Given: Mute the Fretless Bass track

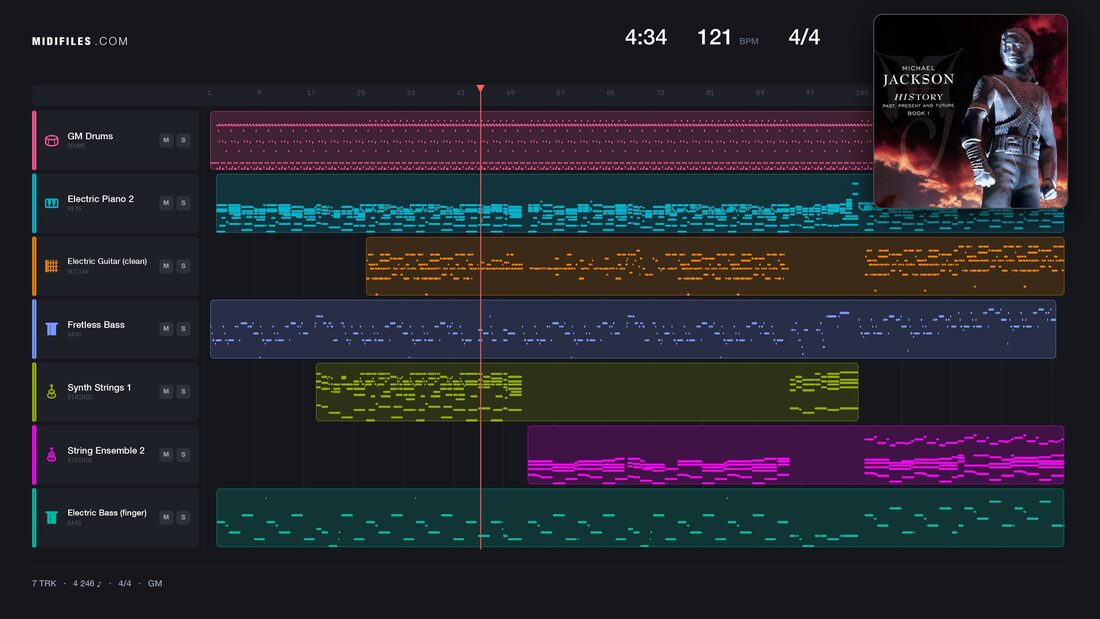Looking at the screenshot, I should coord(166,328).
